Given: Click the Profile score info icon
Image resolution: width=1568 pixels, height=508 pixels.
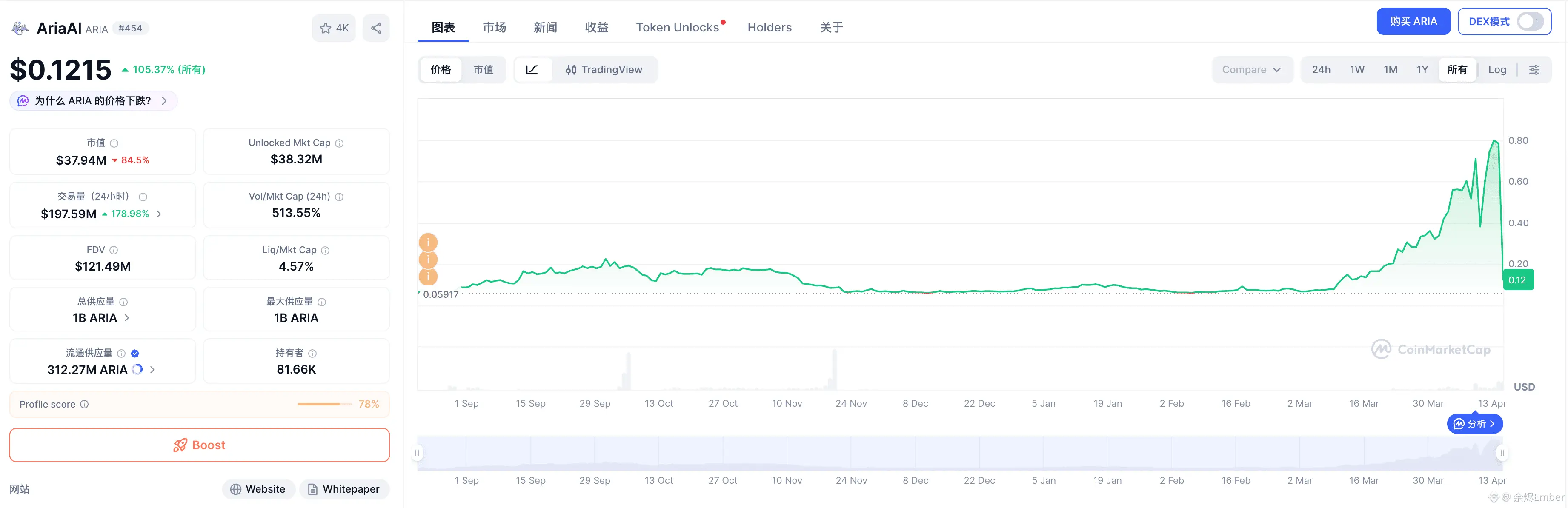Looking at the screenshot, I should (85, 404).
